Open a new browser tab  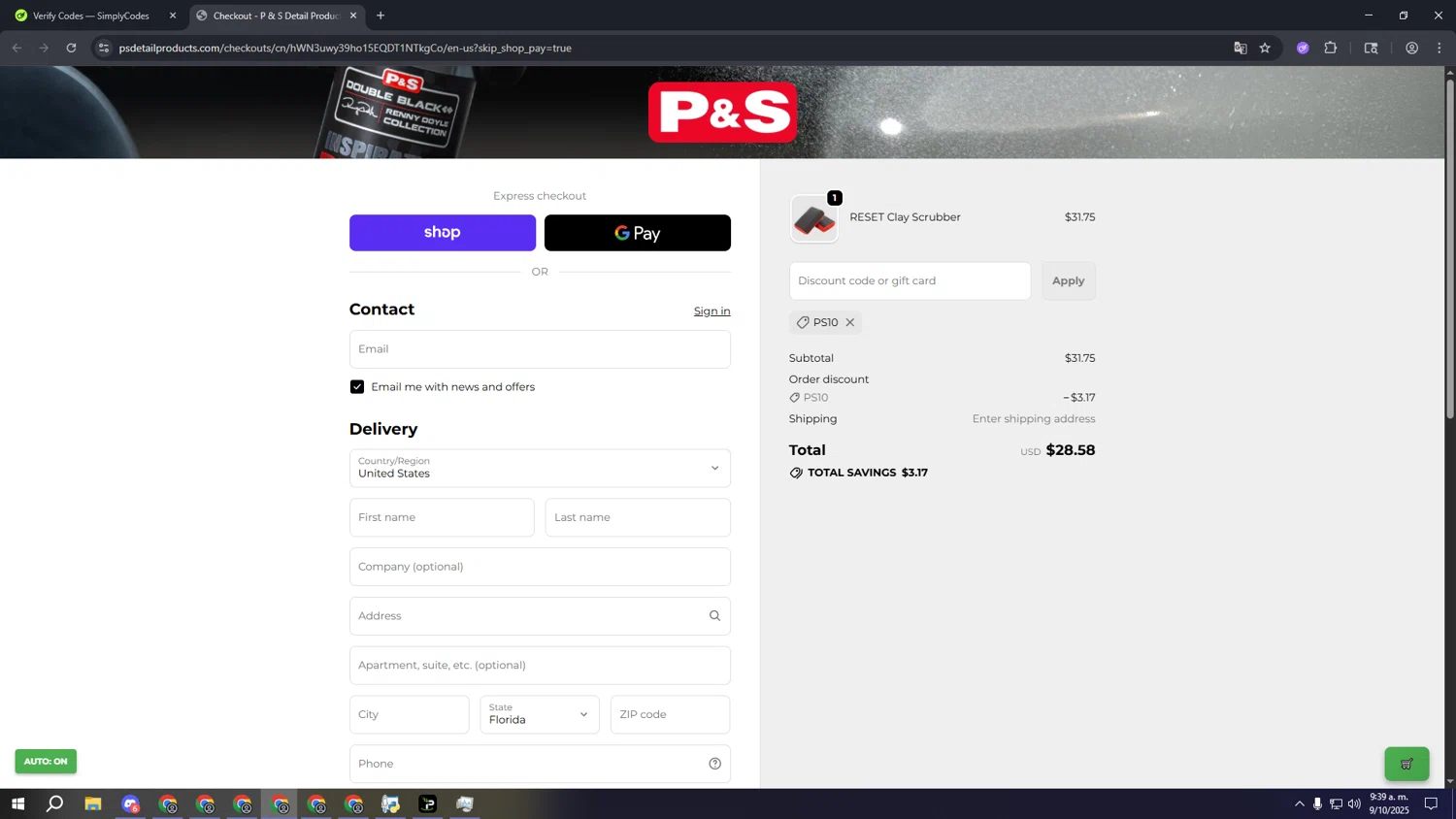coord(381,16)
